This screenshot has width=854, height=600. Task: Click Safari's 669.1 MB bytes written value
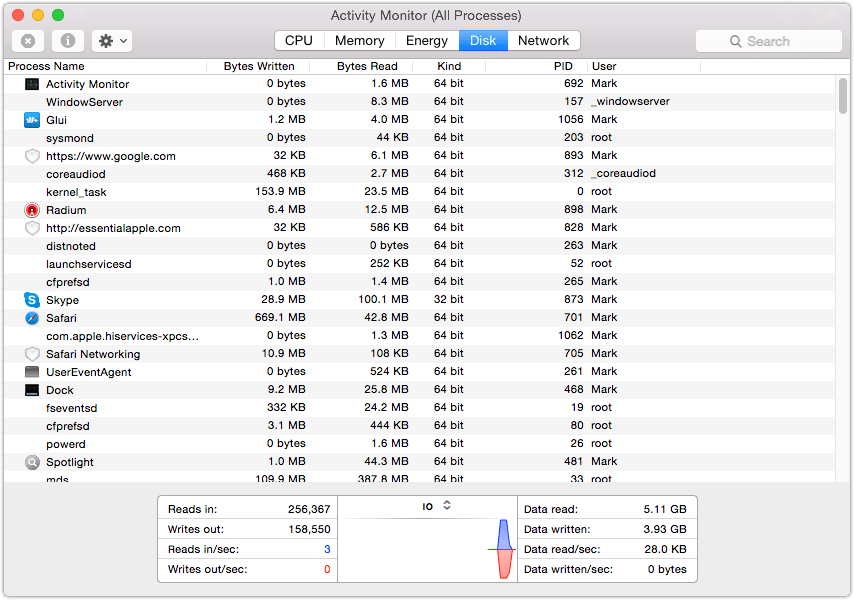(280, 317)
